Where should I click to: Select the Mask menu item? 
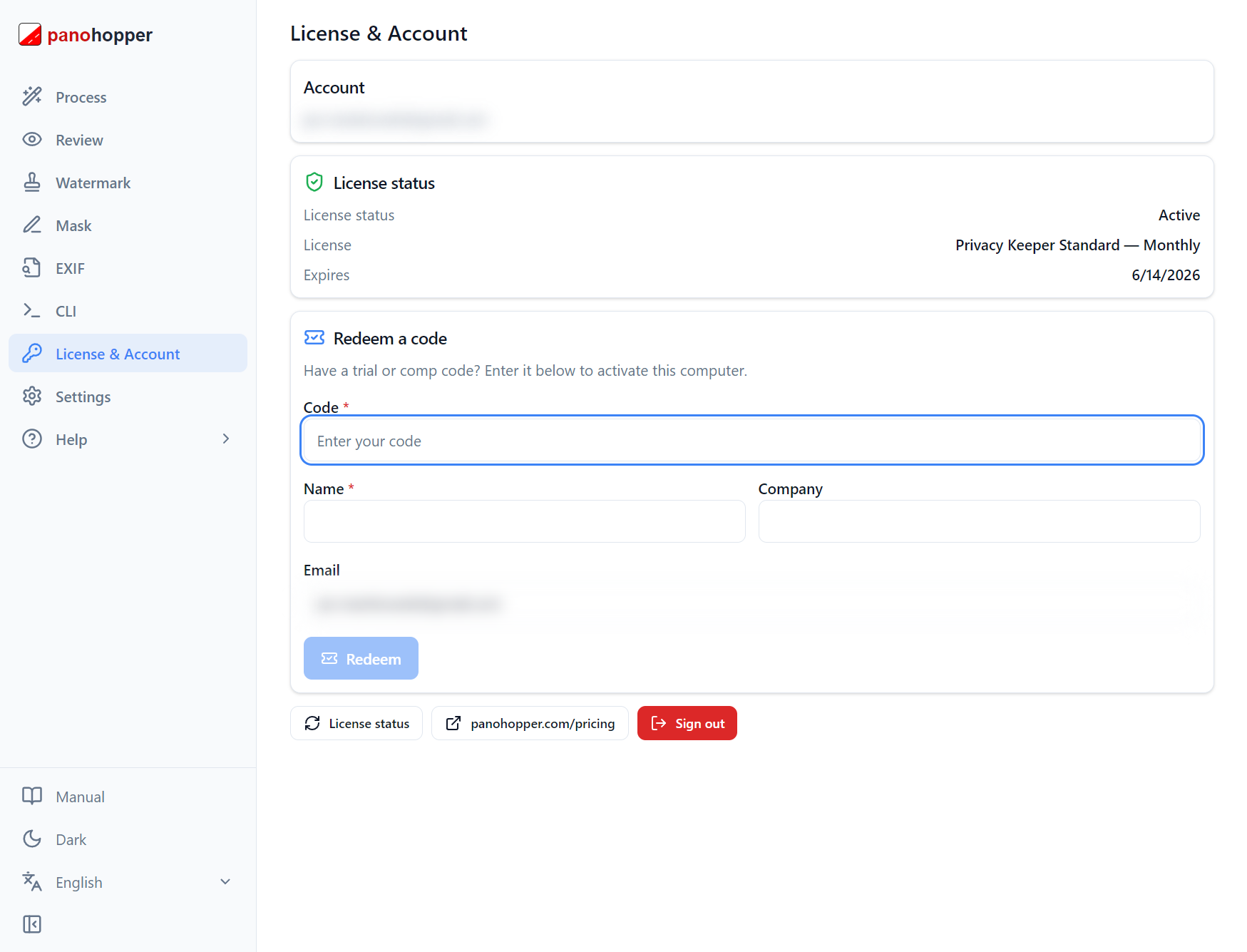(128, 225)
